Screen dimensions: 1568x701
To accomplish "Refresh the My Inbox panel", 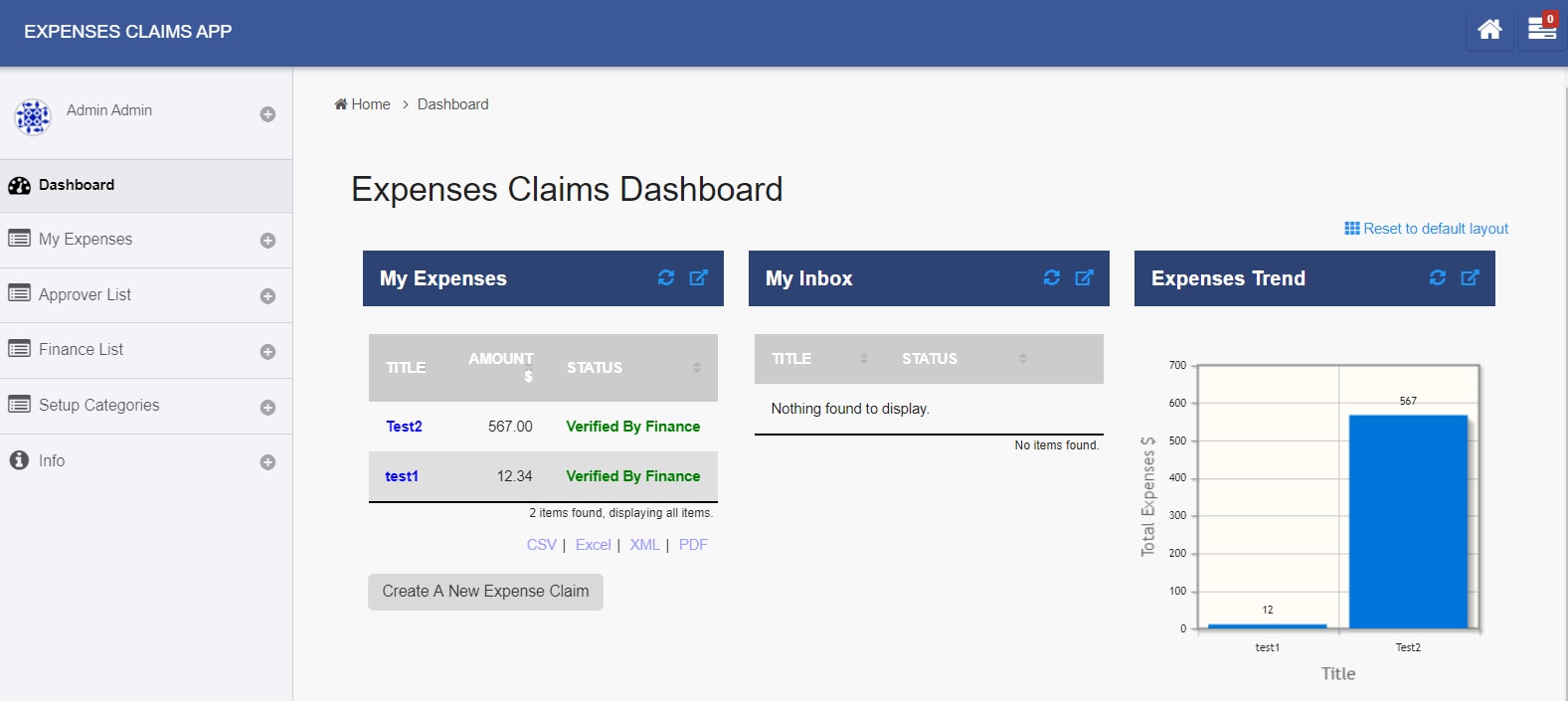I will [x=1052, y=277].
